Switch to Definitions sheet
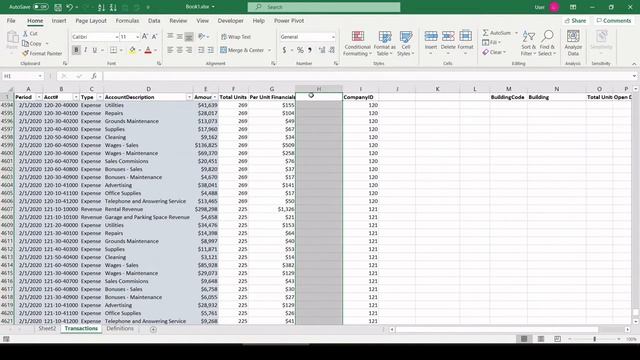This screenshot has height=360, width=640. (x=120, y=329)
